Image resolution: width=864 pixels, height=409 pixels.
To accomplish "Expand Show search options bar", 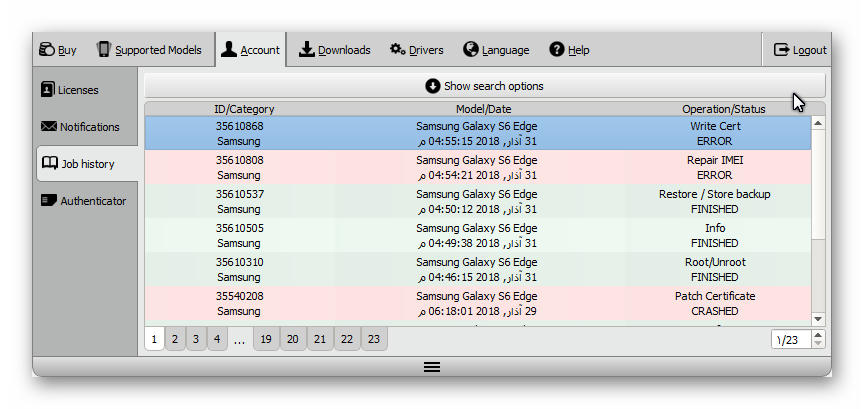I will [x=484, y=86].
